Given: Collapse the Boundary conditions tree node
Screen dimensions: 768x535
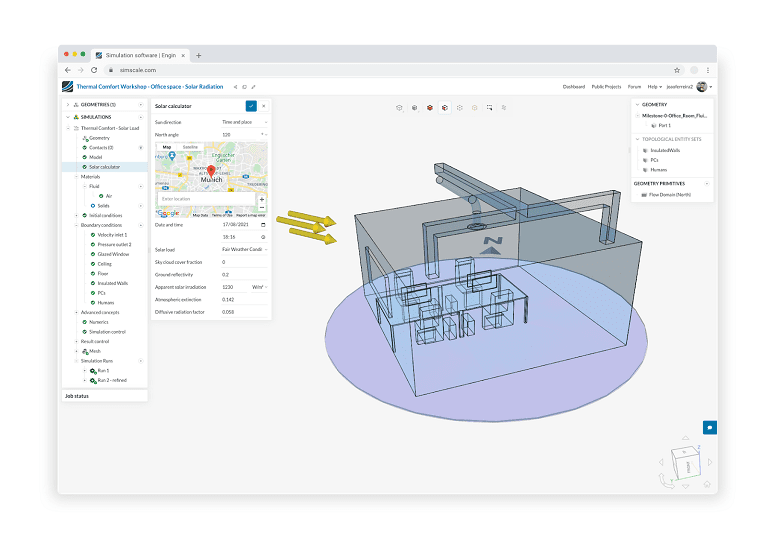Looking at the screenshot, I should [x=76, y=224].
